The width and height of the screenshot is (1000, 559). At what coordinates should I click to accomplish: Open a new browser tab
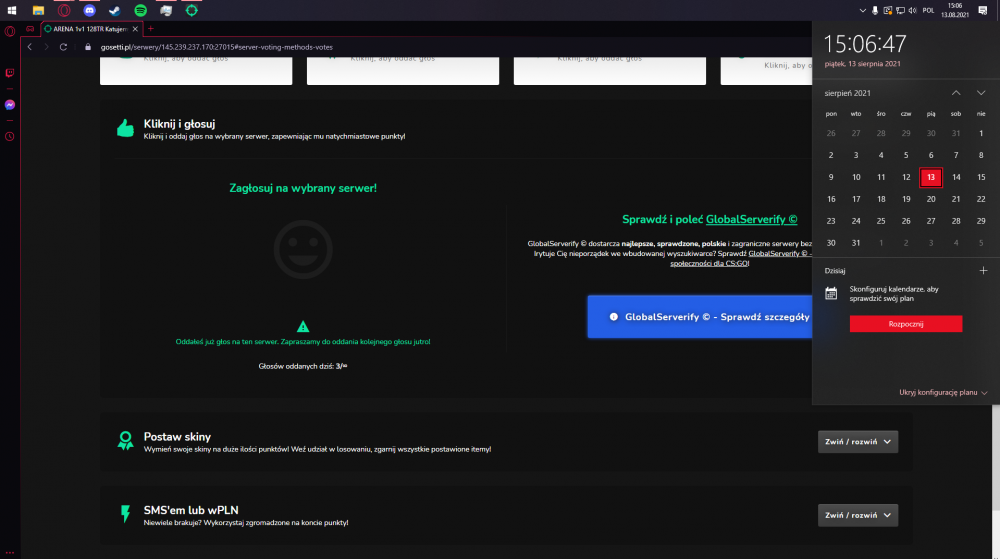pyautogui.click(x=151, y=29)
